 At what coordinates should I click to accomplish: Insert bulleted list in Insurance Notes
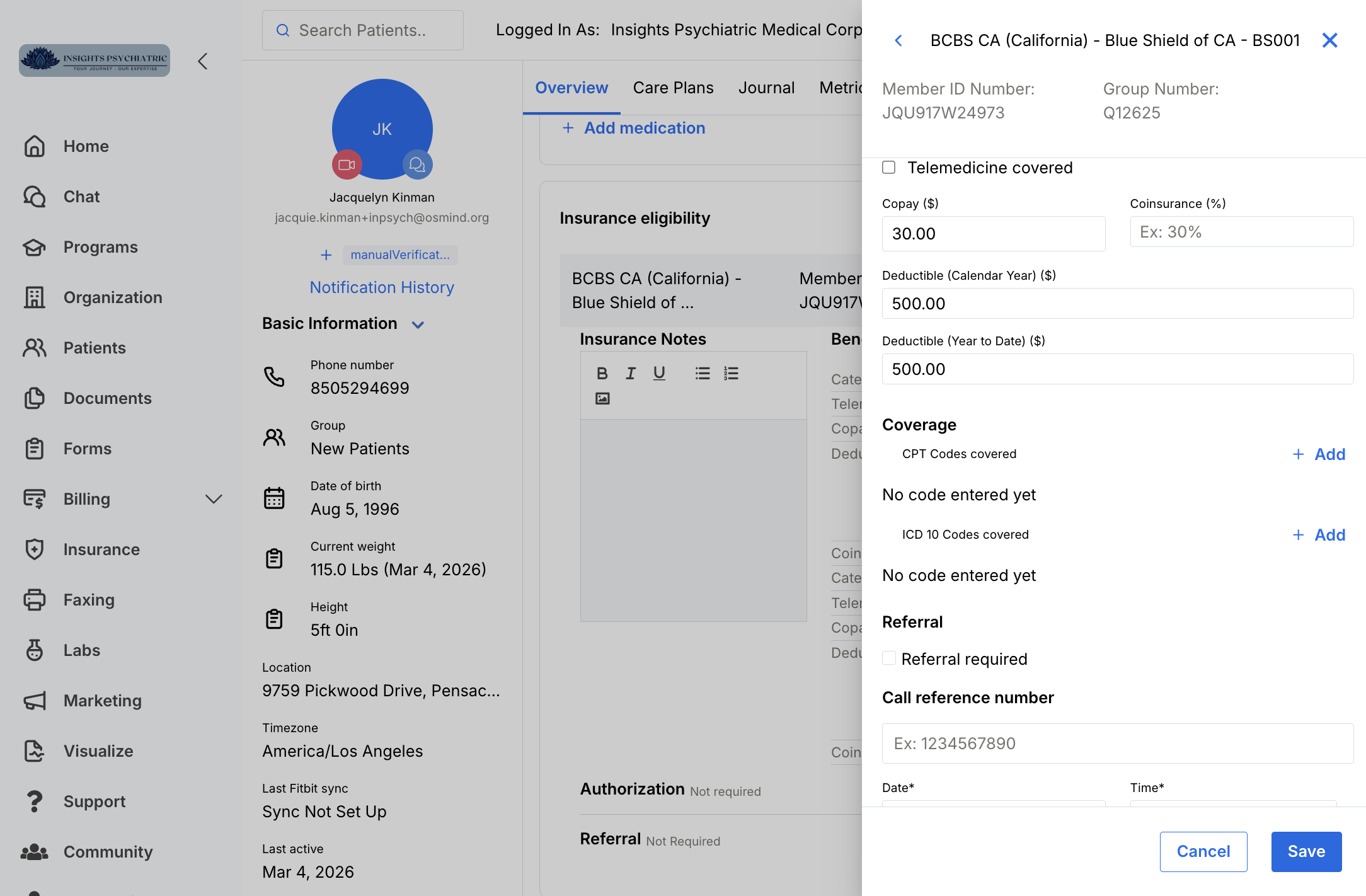click(x=703, y=374)
